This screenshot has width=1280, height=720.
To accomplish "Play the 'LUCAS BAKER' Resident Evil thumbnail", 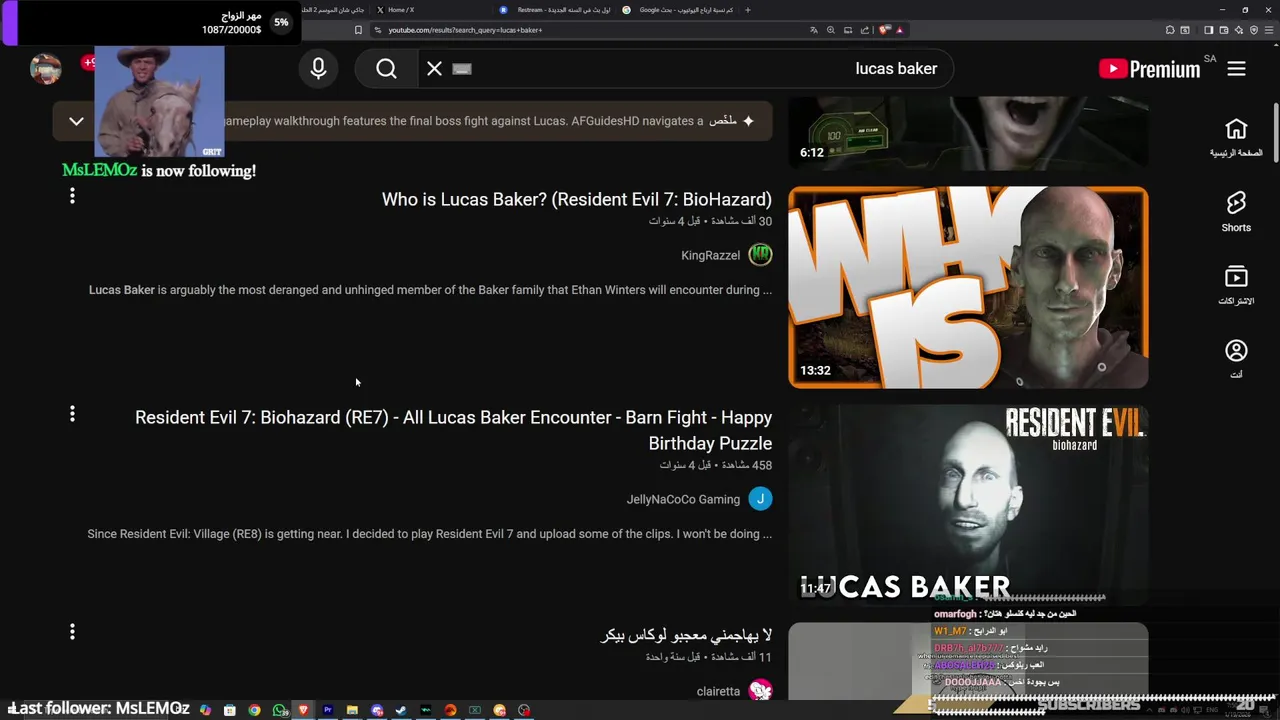I will click(x=968, y=503).
